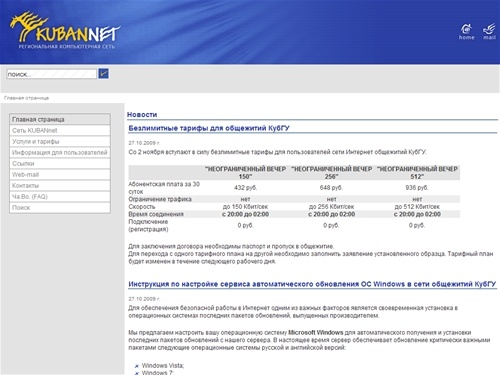The width and height of the screenshot is (500, 375).
Task: Click the Главная страница breadcrumb
Action: coord(26,98)
